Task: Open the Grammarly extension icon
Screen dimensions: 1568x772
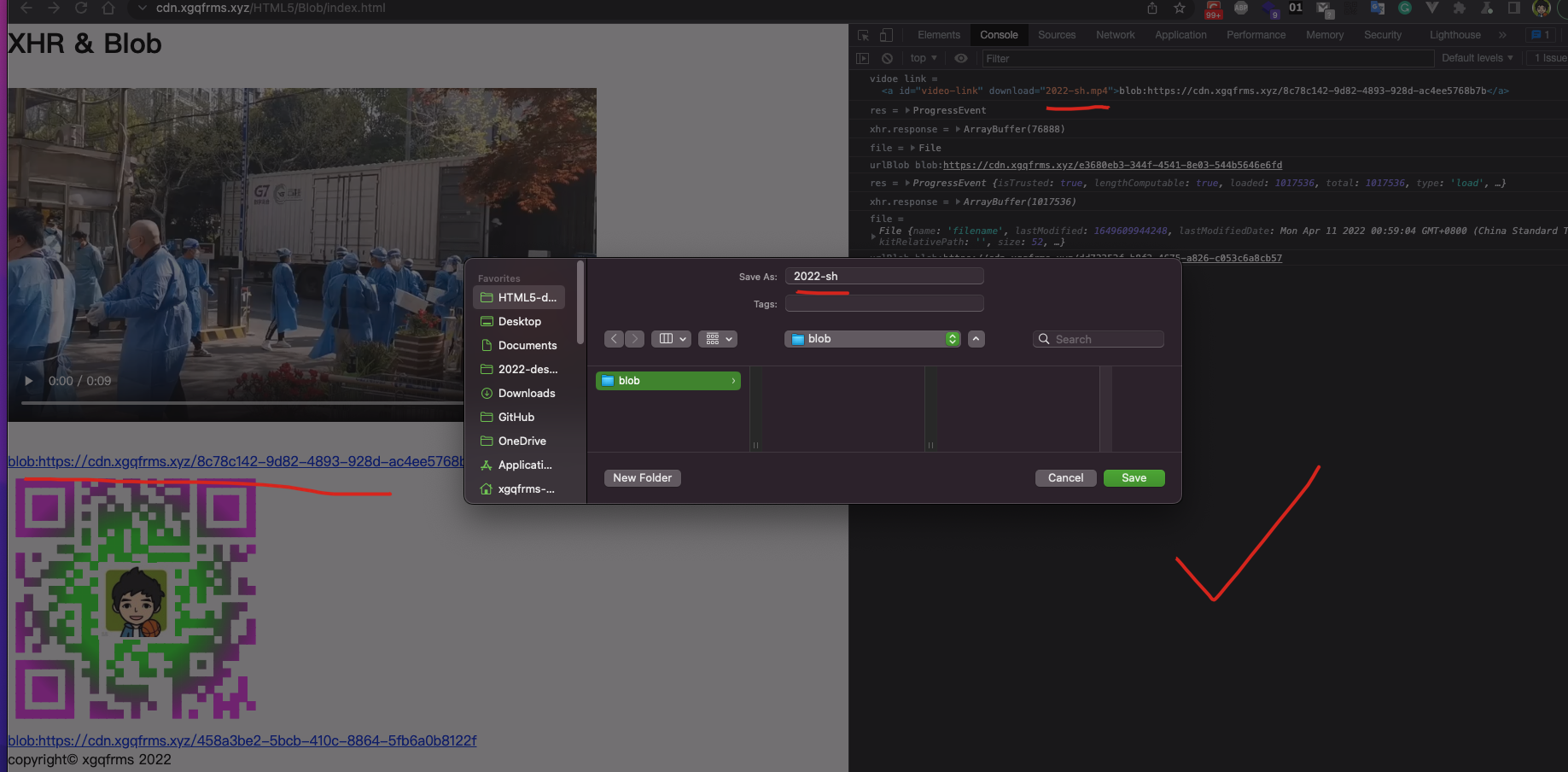Action: [x=1405, y=8]
